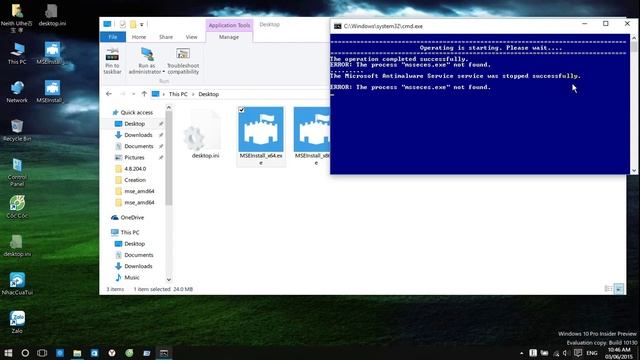Switch to details view in the status bar
The image size is (640, 360).
[x=608, y=289]
